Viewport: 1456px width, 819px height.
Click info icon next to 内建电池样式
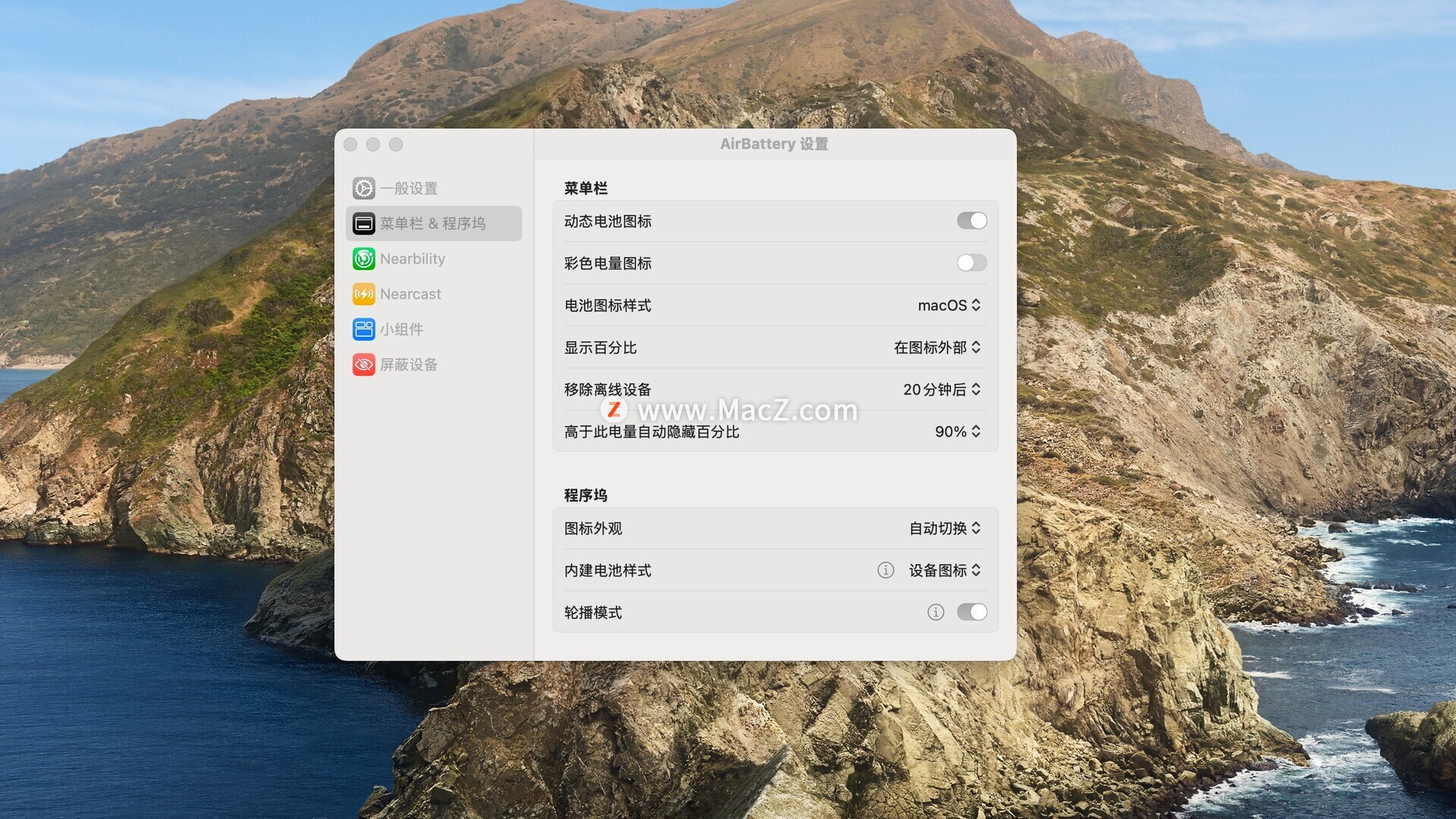(x=886, y=570)
